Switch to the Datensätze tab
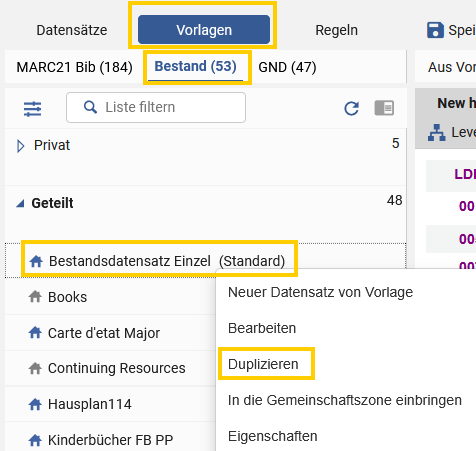The image size is (476, 451). [72, 30]
